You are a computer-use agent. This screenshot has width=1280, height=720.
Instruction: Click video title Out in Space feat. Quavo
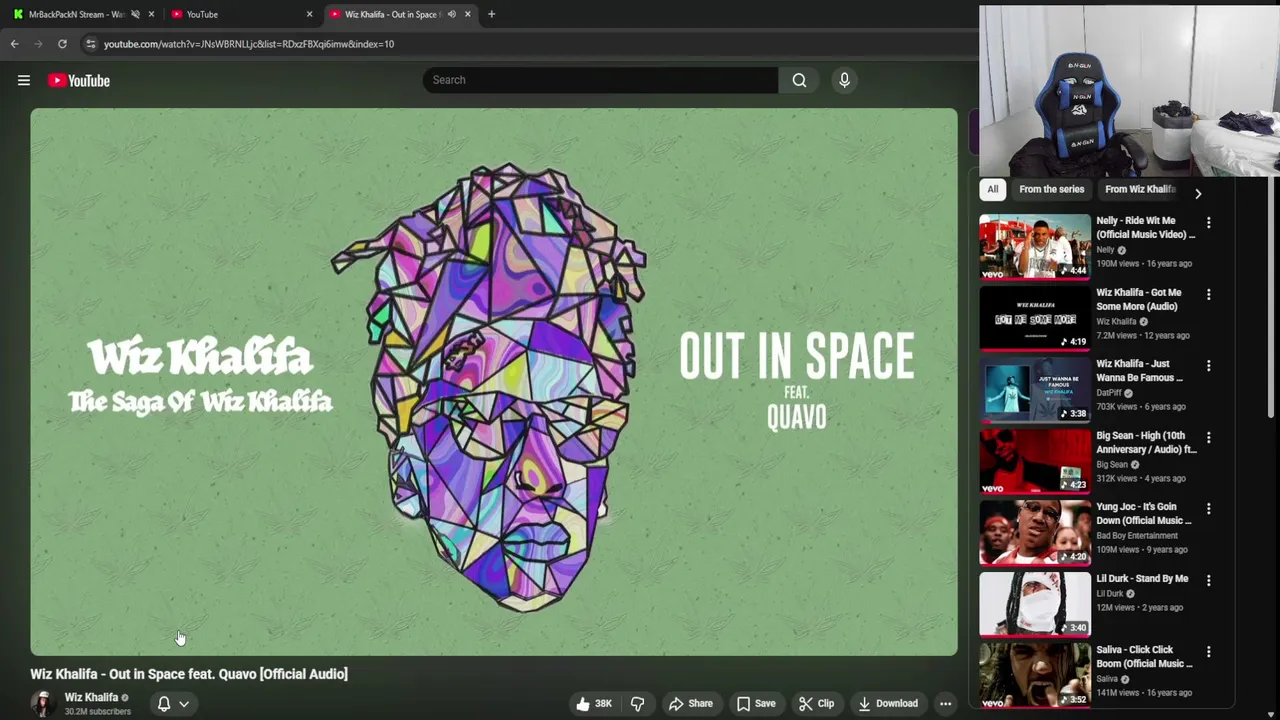pos(189,674)
